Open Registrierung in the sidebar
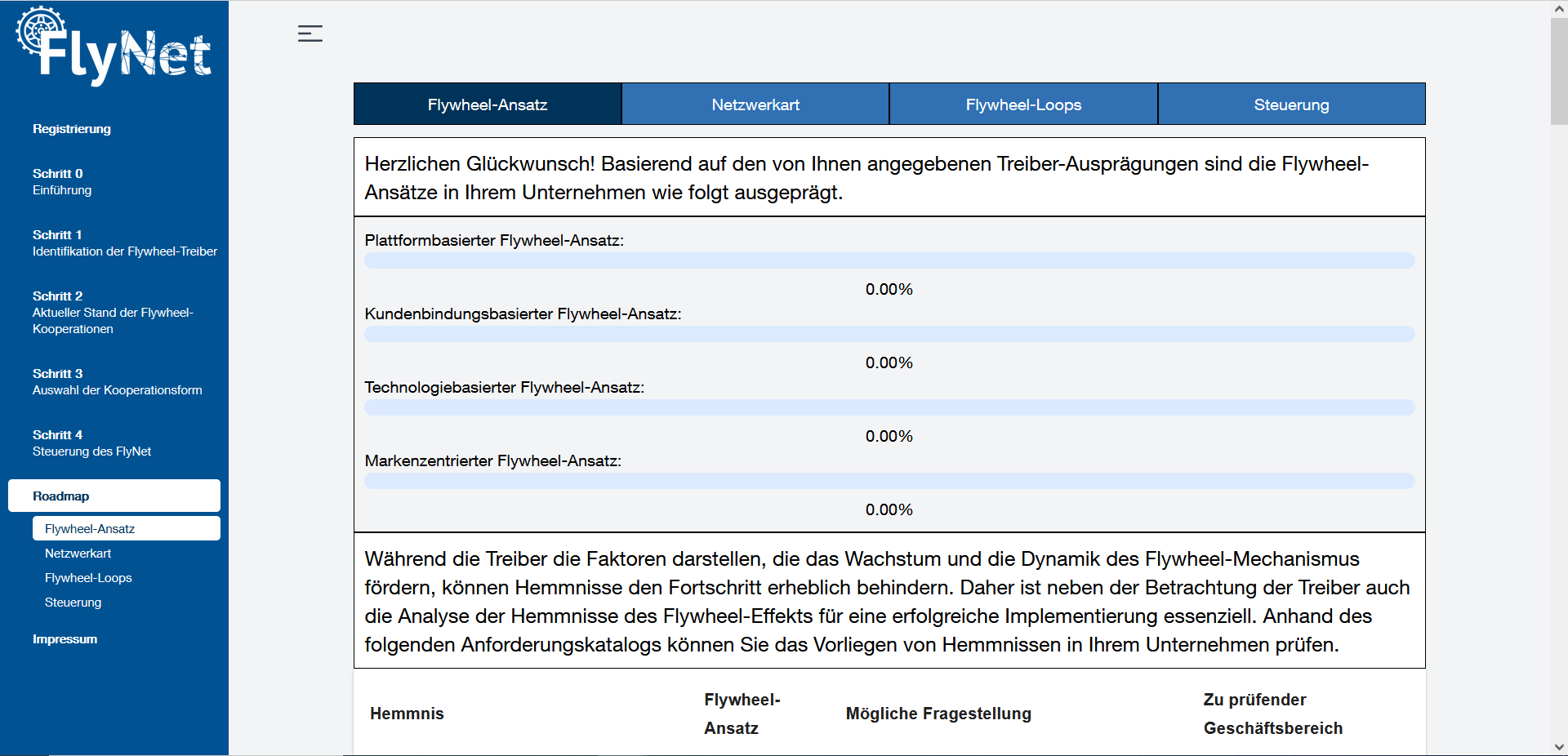The width and height of the screenshot is (1568, 756). pyautogui.click(x=72, y=129)
